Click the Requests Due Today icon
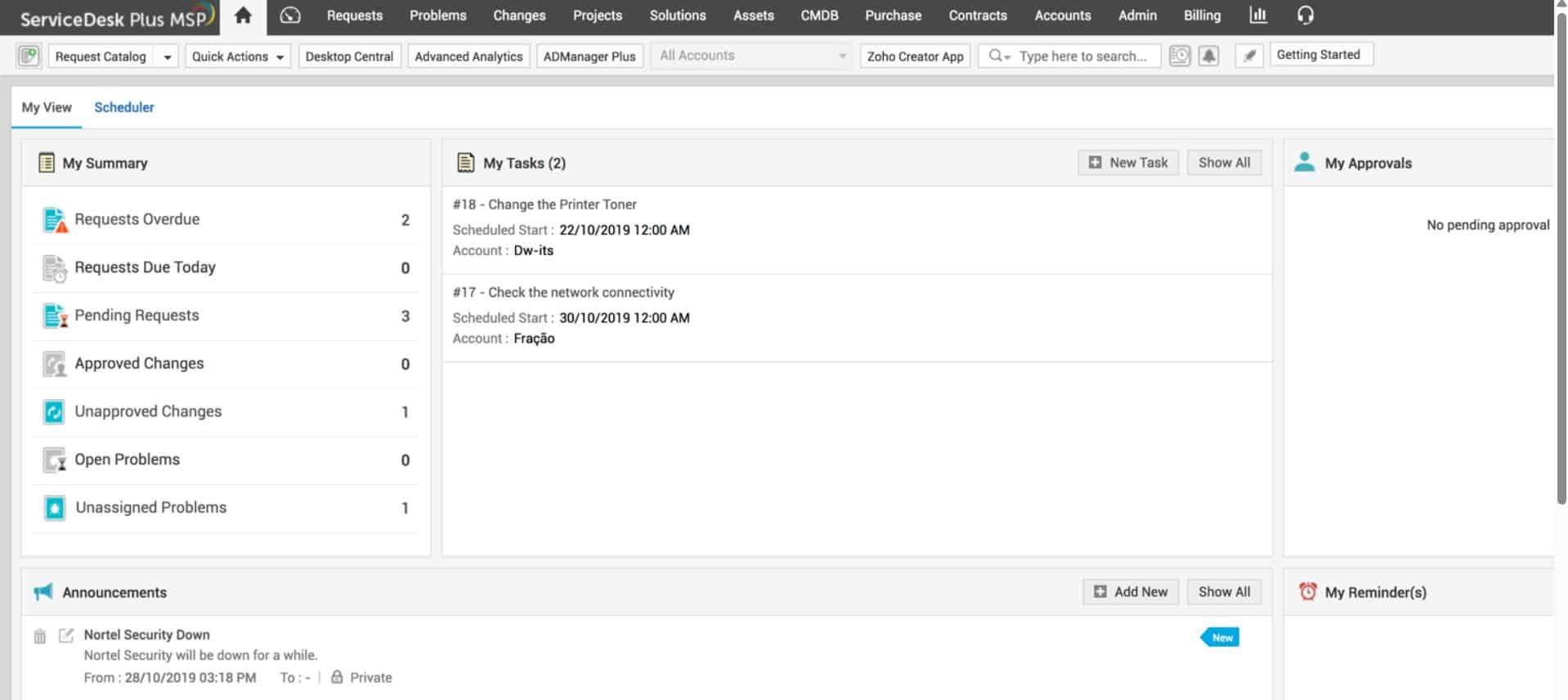1568x700 pixels. [x=55, y=268]
